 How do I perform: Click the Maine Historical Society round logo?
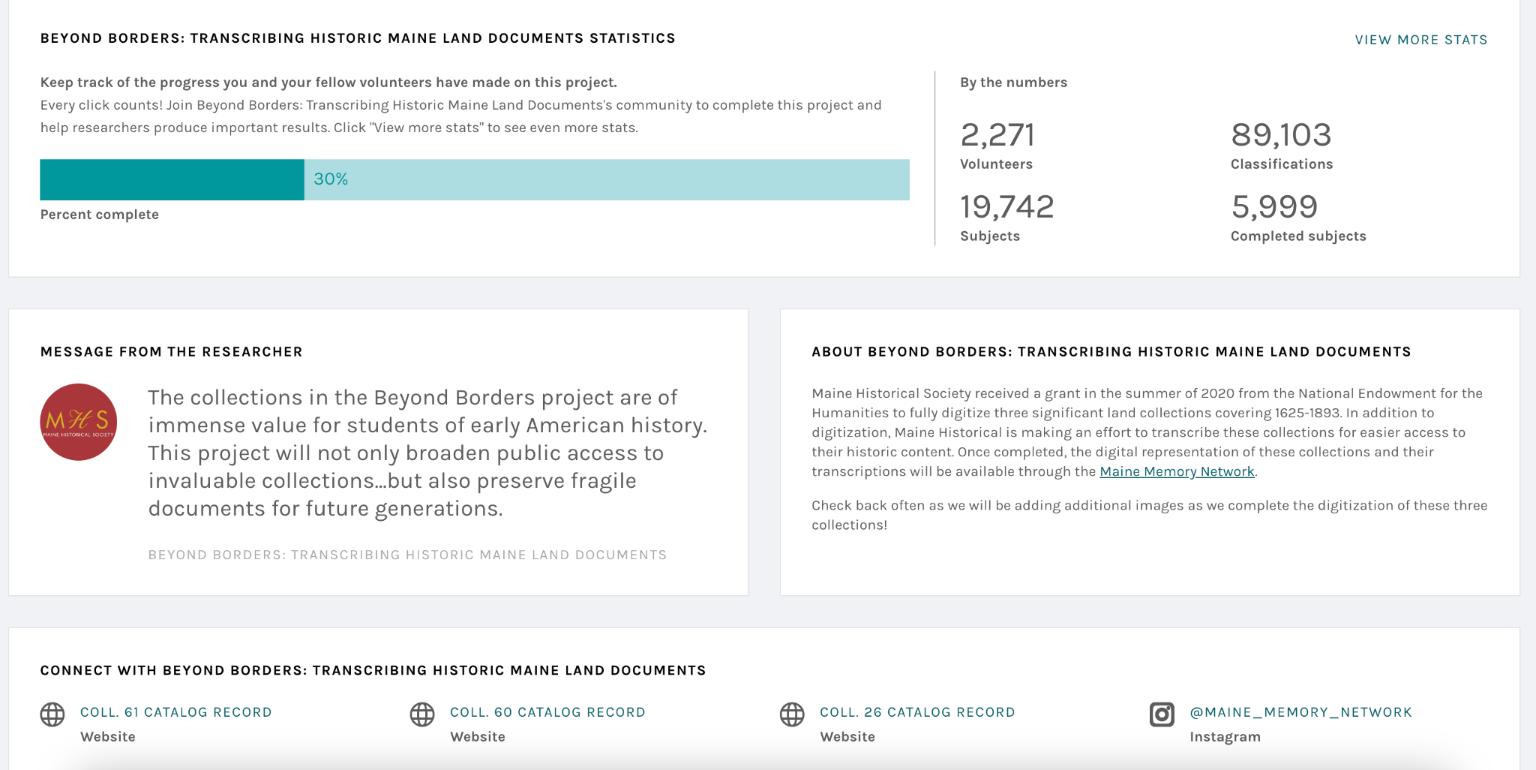tap(78, 422)
